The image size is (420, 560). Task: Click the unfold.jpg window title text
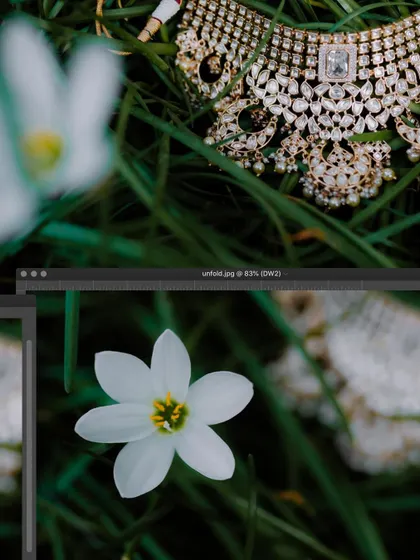pos(241,274)
